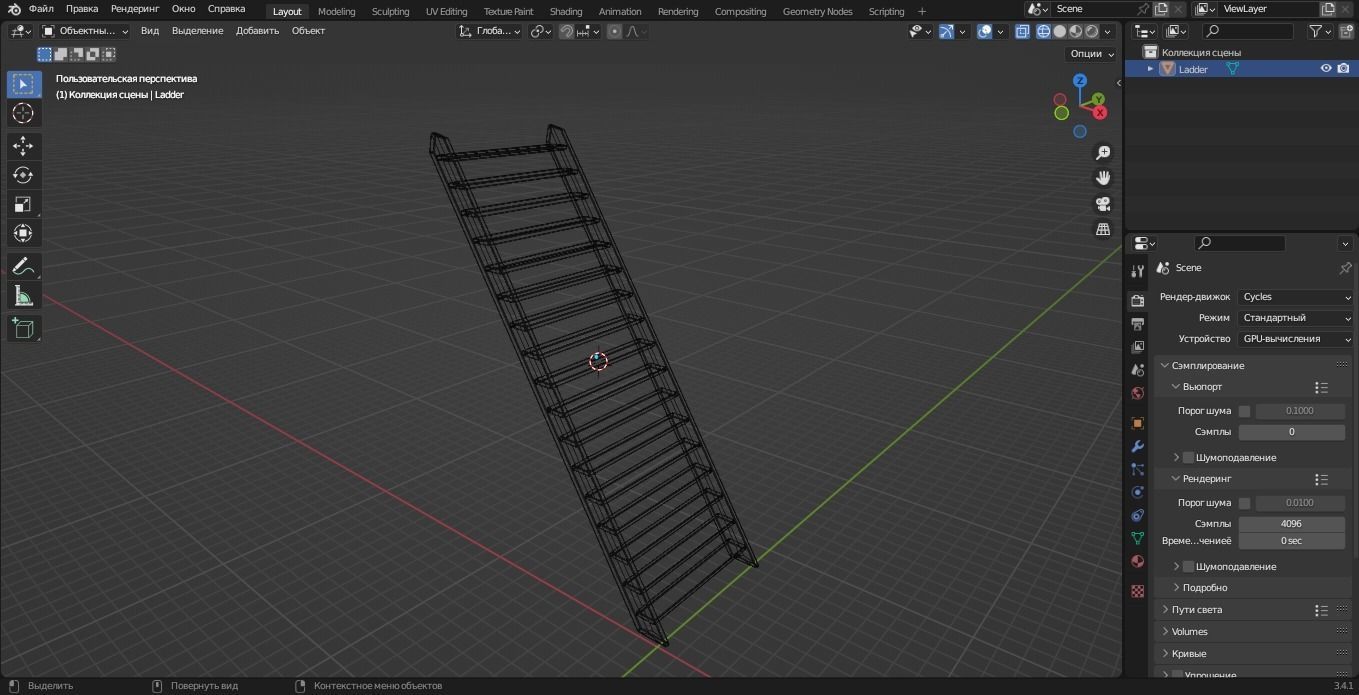This screenshot has height=695, width=1359.
Task: Adjust the render Сэмплы value of 4096
Action: (x=1291, y=523)
